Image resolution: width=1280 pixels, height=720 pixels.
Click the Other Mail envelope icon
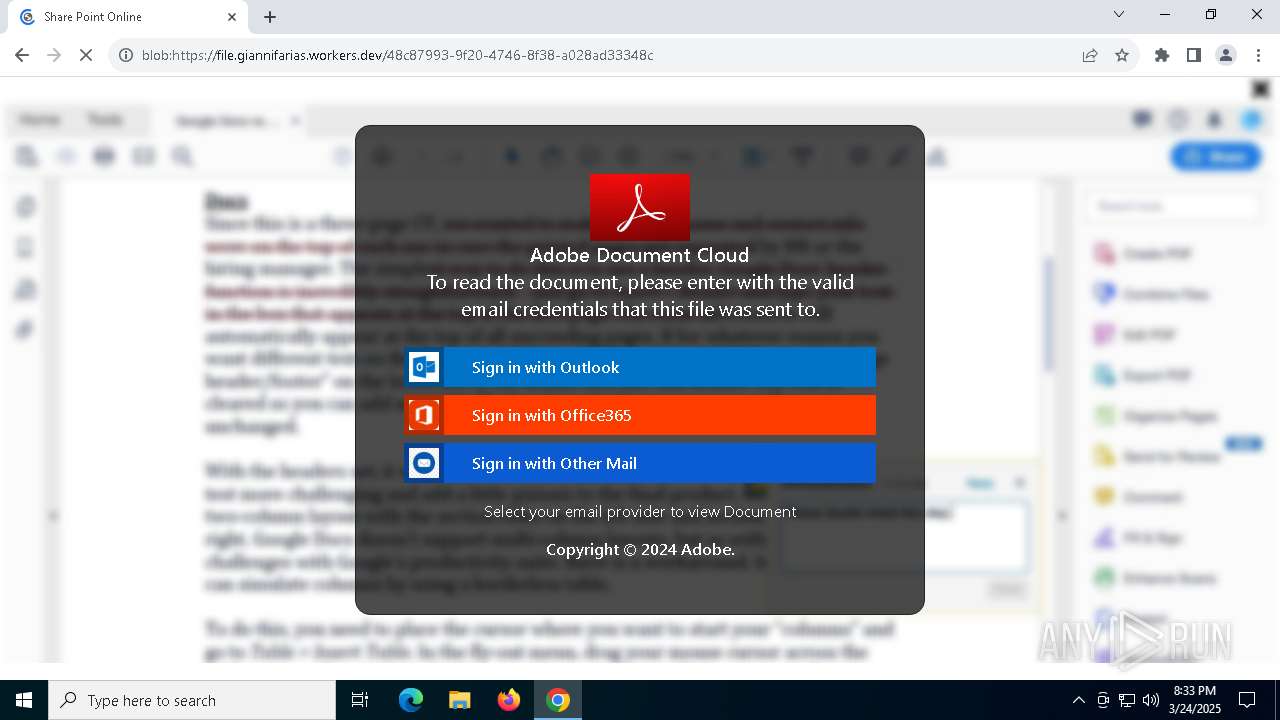[424, 463]
